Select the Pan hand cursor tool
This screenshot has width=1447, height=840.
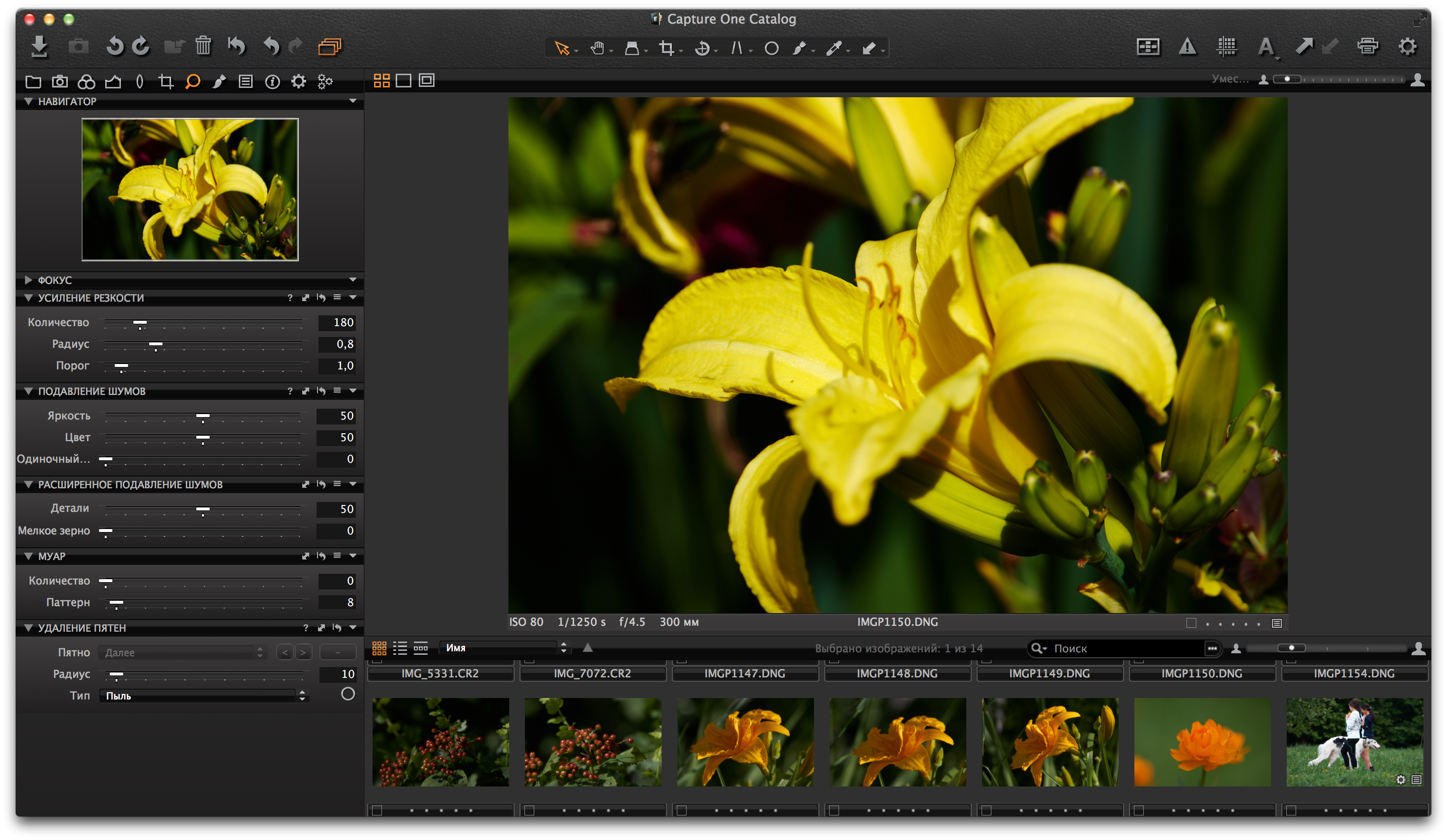pos(597,48)
